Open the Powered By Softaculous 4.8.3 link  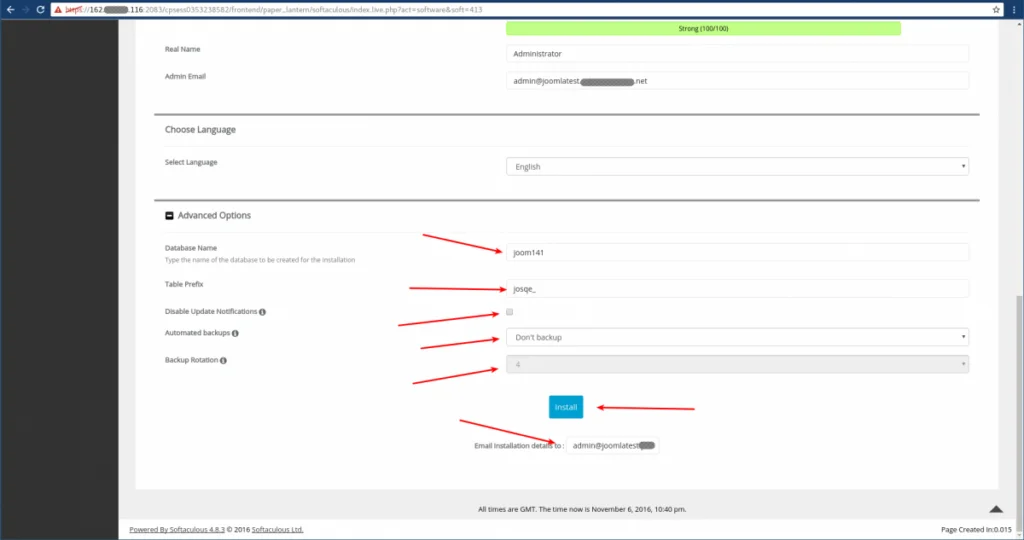pyautogui.click(x=177, y=530)
